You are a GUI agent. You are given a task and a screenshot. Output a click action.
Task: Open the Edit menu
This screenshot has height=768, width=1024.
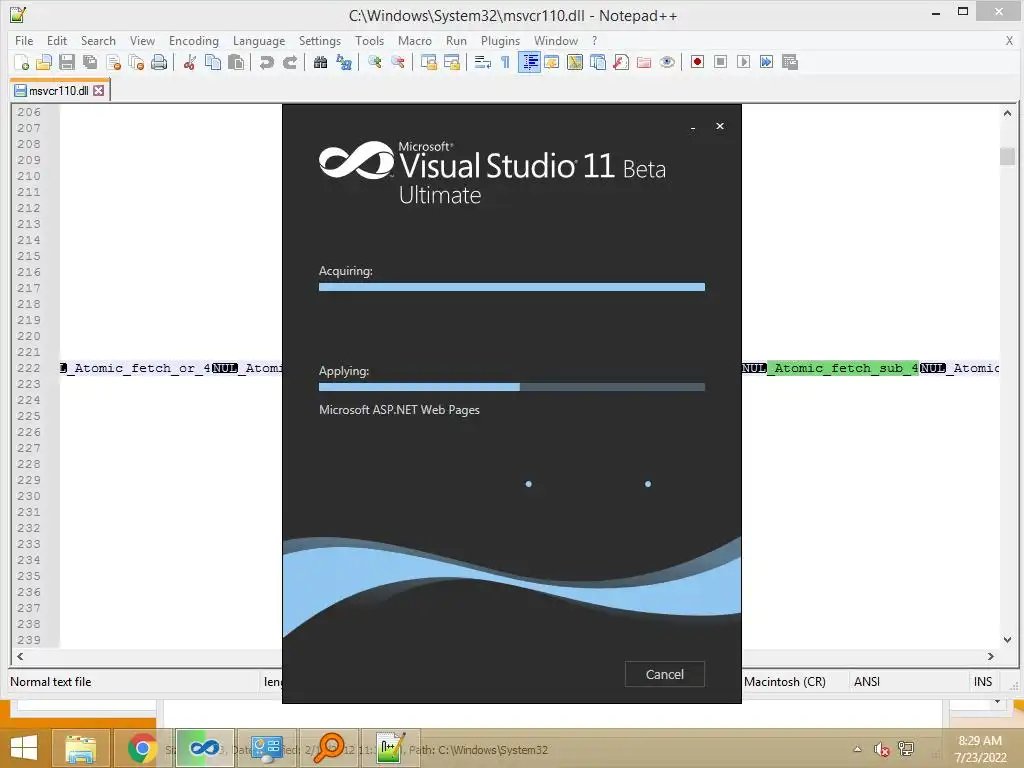pos(57,40)
